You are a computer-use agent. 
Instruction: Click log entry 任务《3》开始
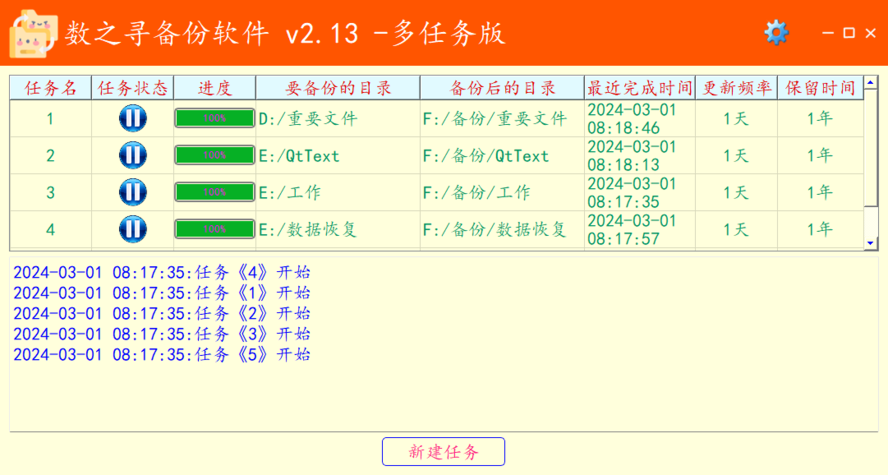162,334
